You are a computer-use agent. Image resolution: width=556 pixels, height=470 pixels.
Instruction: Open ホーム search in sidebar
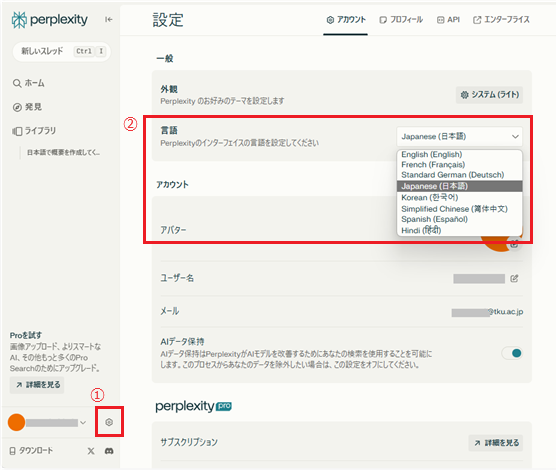29,83
